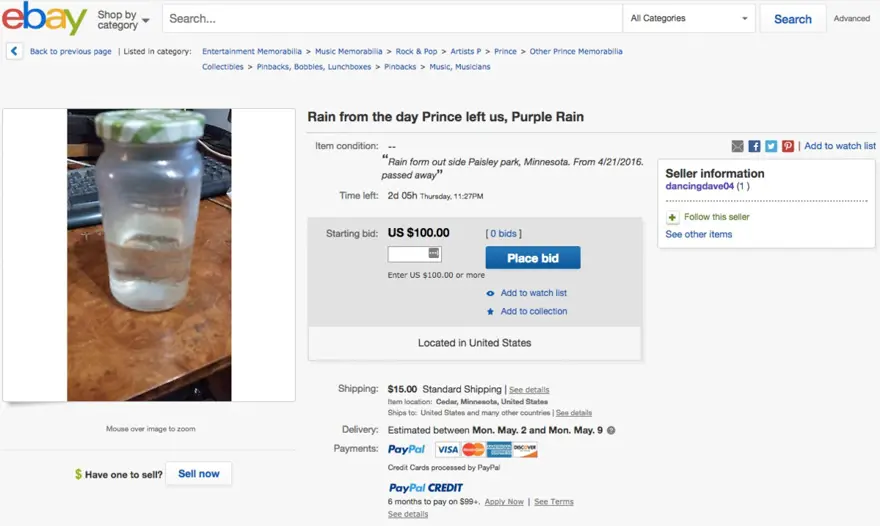Click the Sell now button
The image size is (880, 526).
click(198, 473)
